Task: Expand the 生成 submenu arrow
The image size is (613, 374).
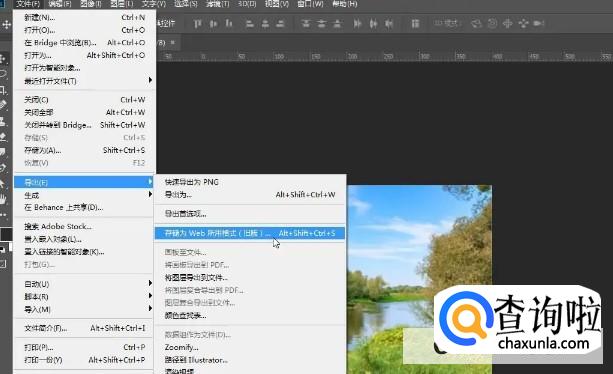Action: [x=150, y=195]
